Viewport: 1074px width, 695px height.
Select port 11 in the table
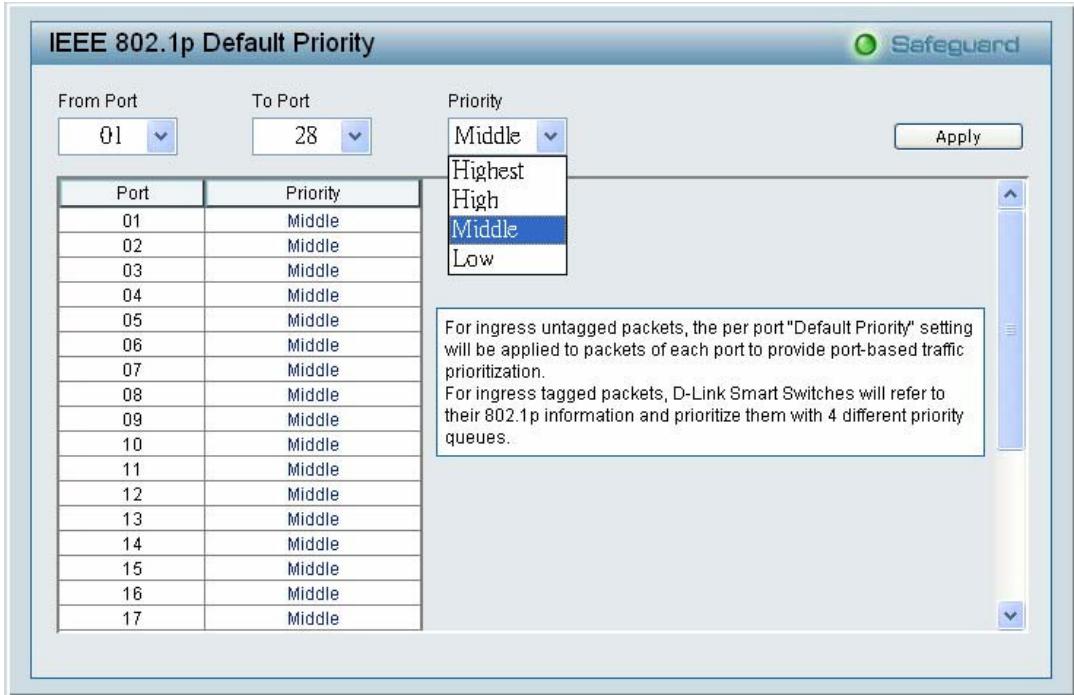coord(132,469)
